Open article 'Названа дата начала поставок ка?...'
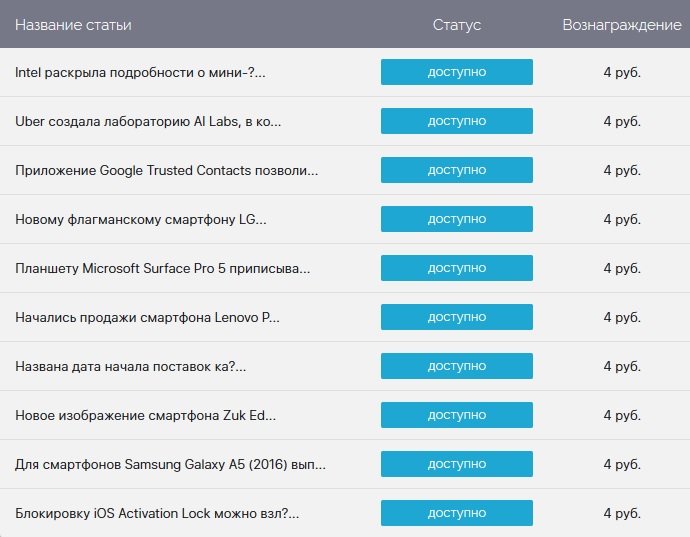Screen dimensions: 690x537 [131, 366]
